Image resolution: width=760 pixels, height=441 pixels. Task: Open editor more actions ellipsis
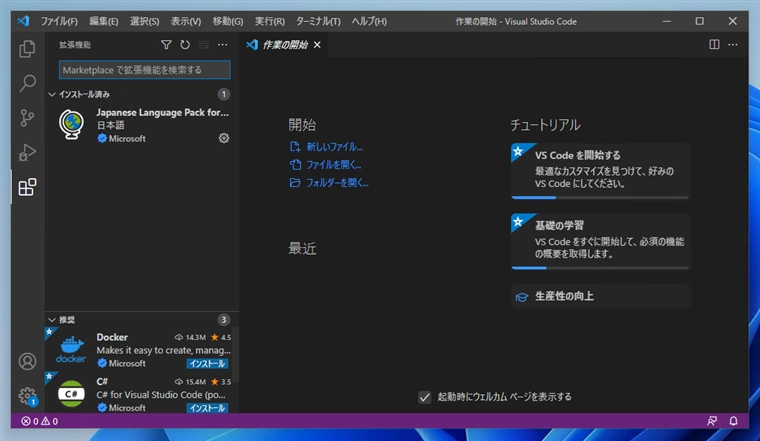click(x=733, y=45)
